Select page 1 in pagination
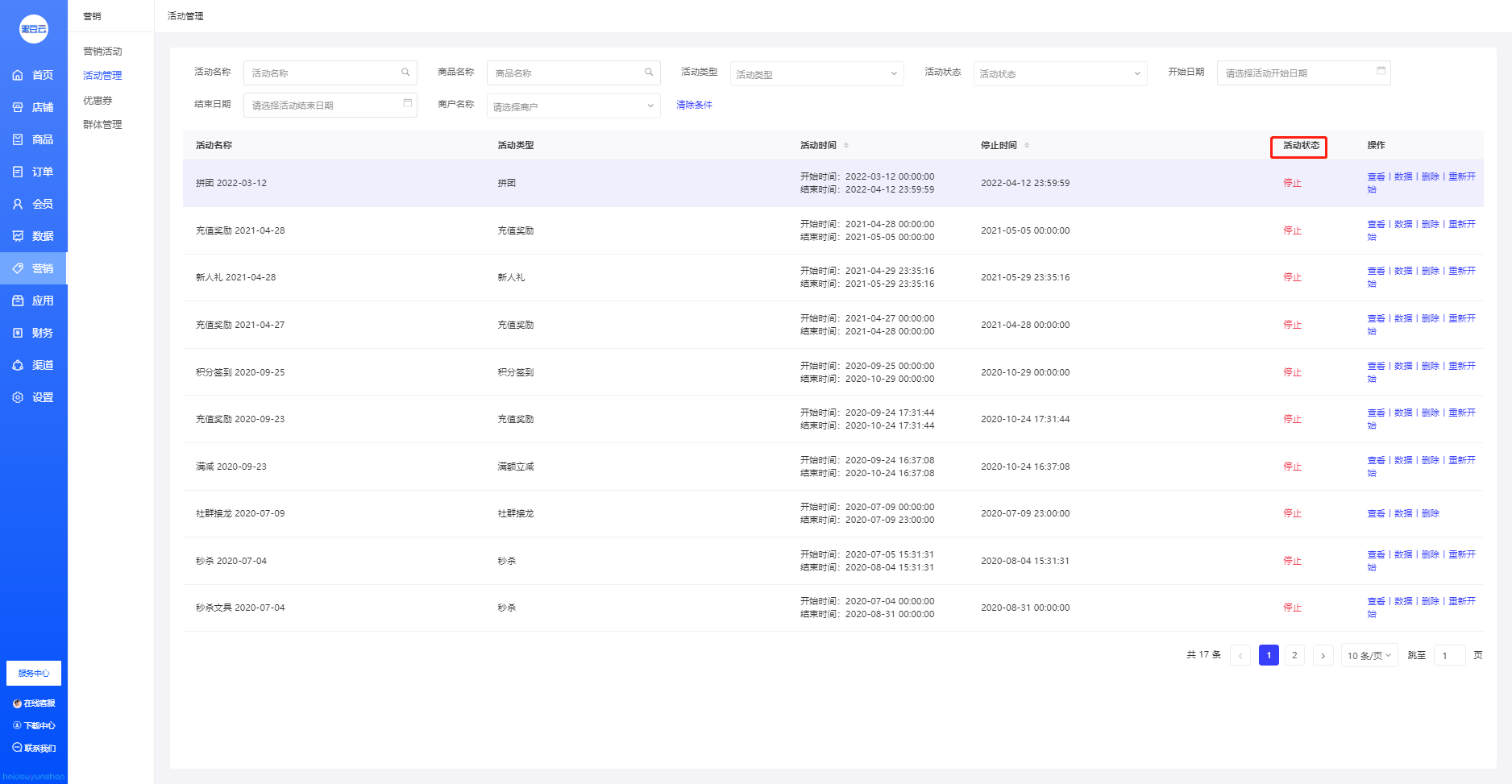 1269,655
